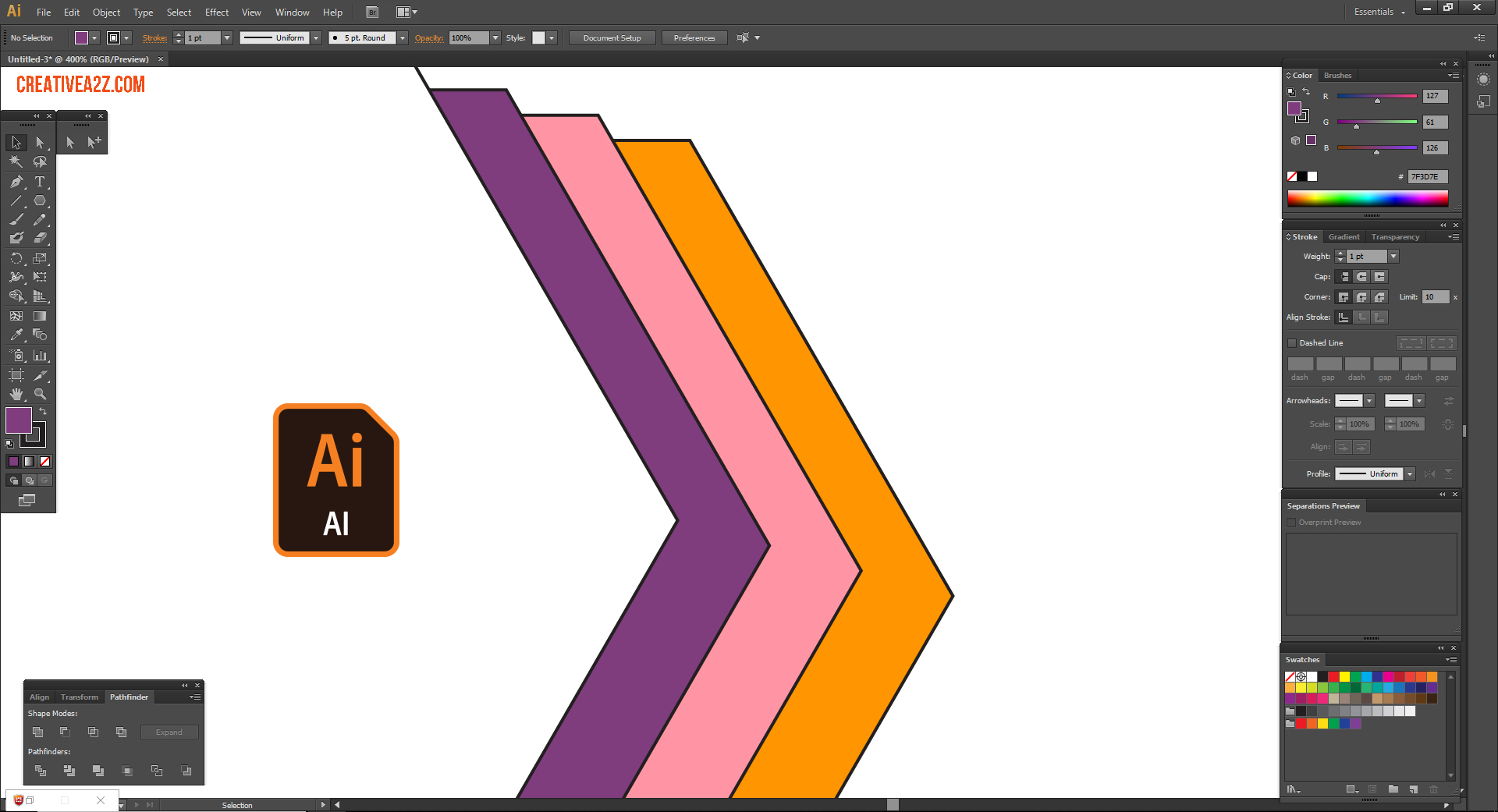
Task: Set the Projecting Cap option
Action: click(1379, 277)
